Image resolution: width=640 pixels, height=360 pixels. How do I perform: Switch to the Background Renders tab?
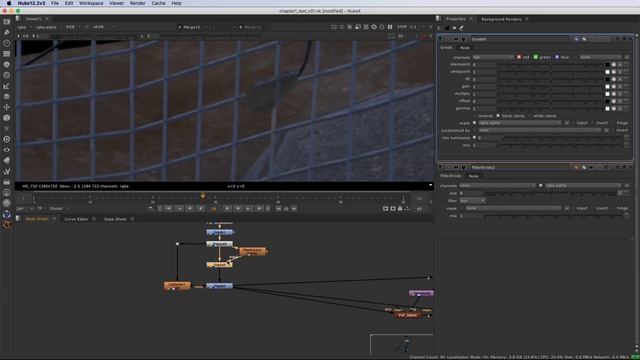tap(501, 19)
